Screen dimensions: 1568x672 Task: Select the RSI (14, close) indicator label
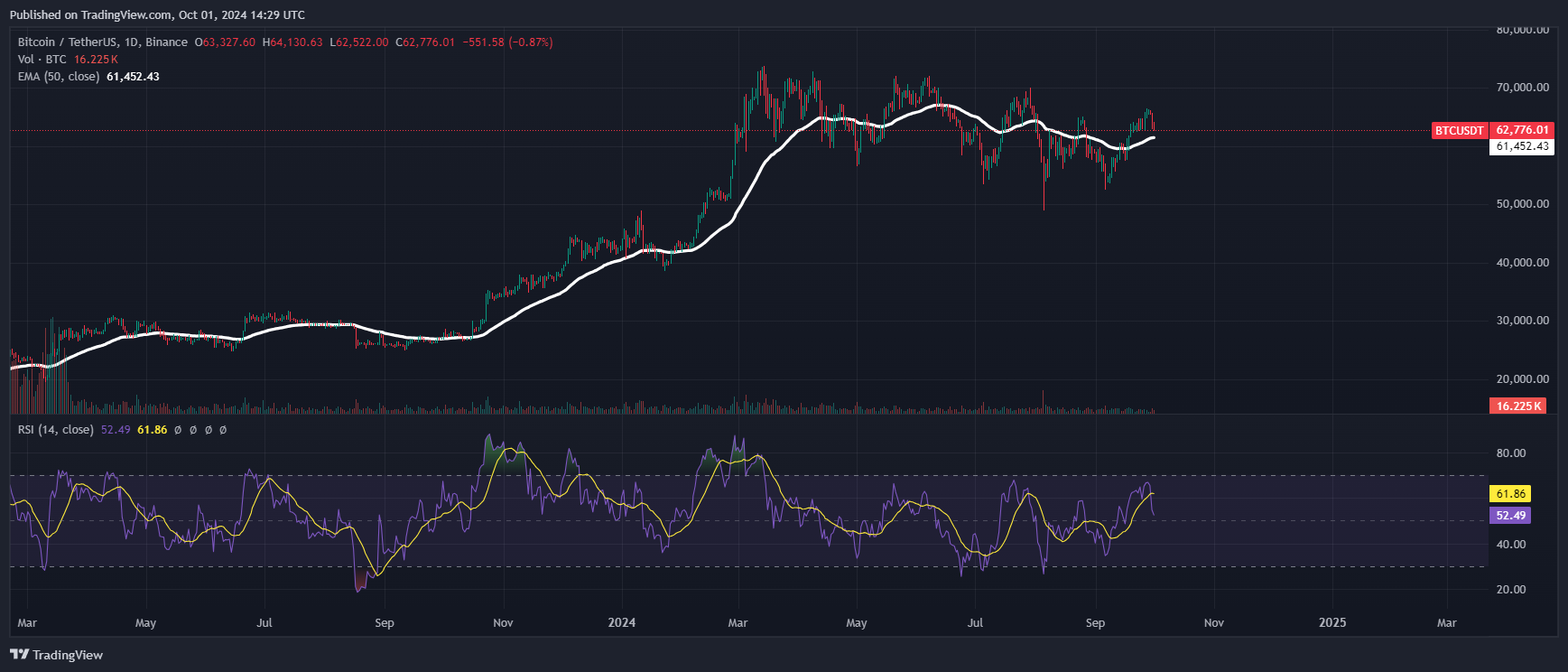tap(56, 430)
